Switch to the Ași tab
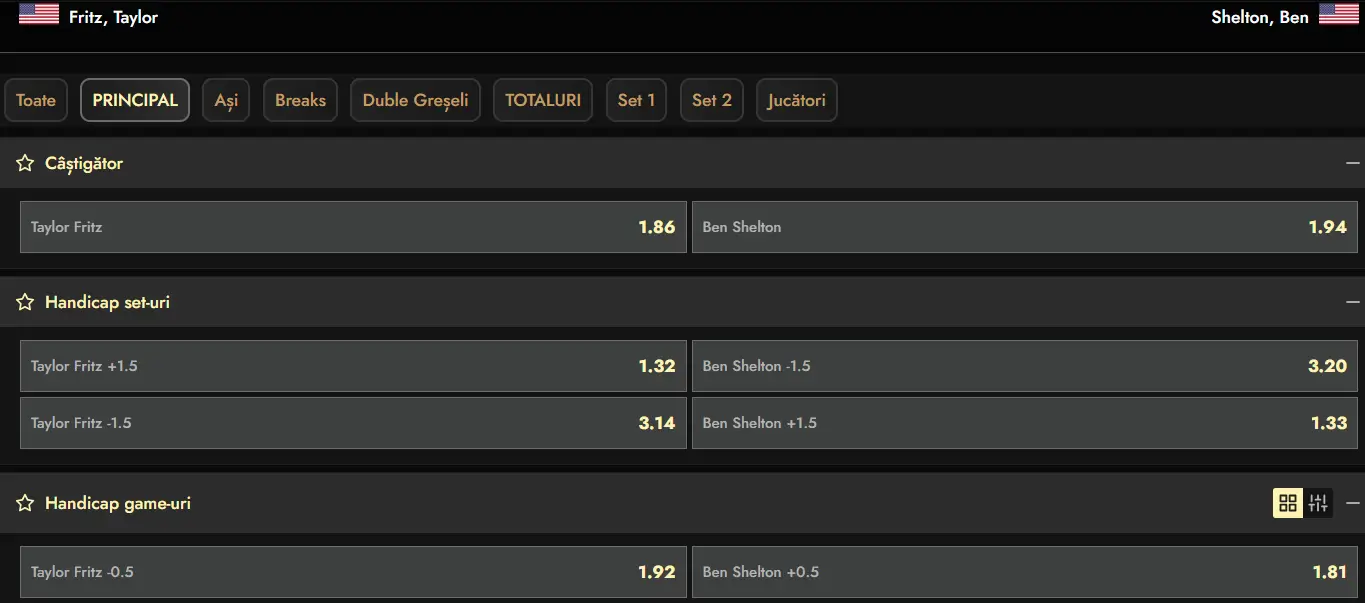 click(x=226, y=100)
